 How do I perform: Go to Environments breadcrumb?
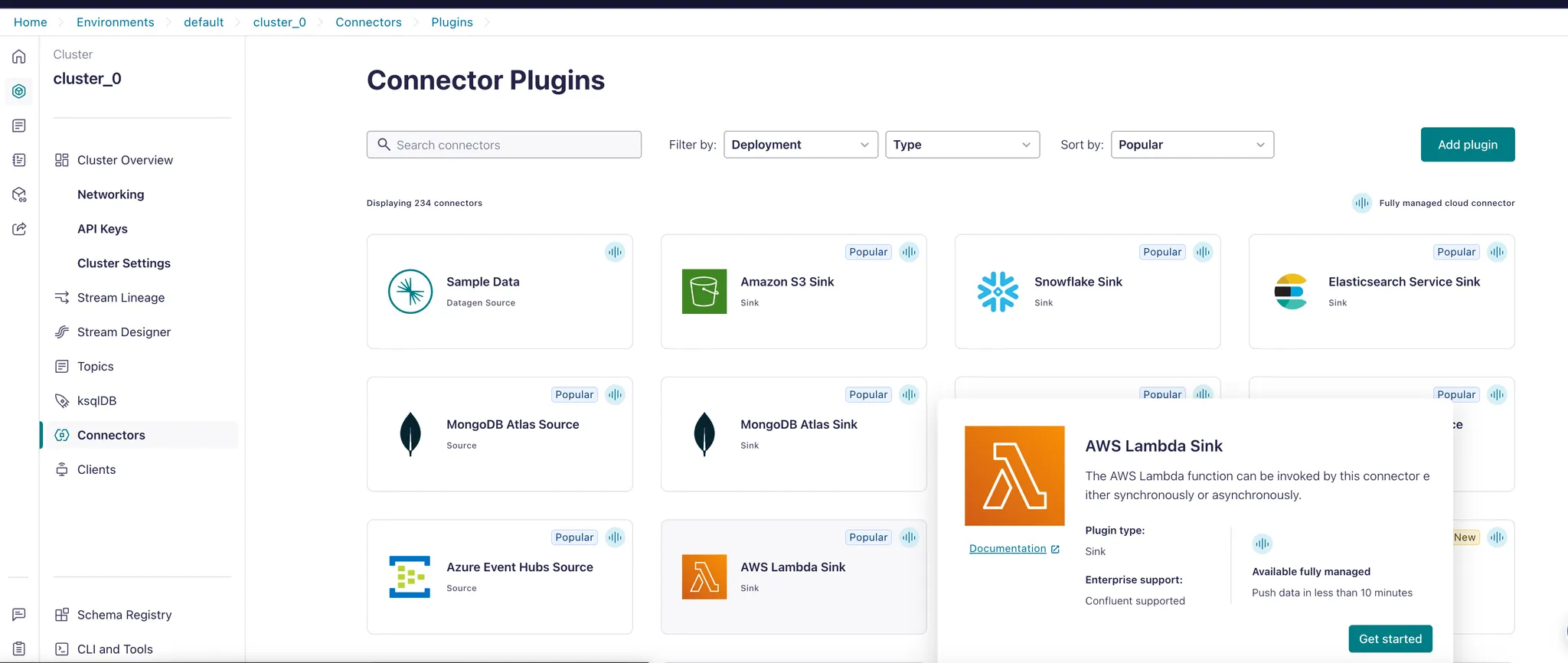(x=115, y=22)
